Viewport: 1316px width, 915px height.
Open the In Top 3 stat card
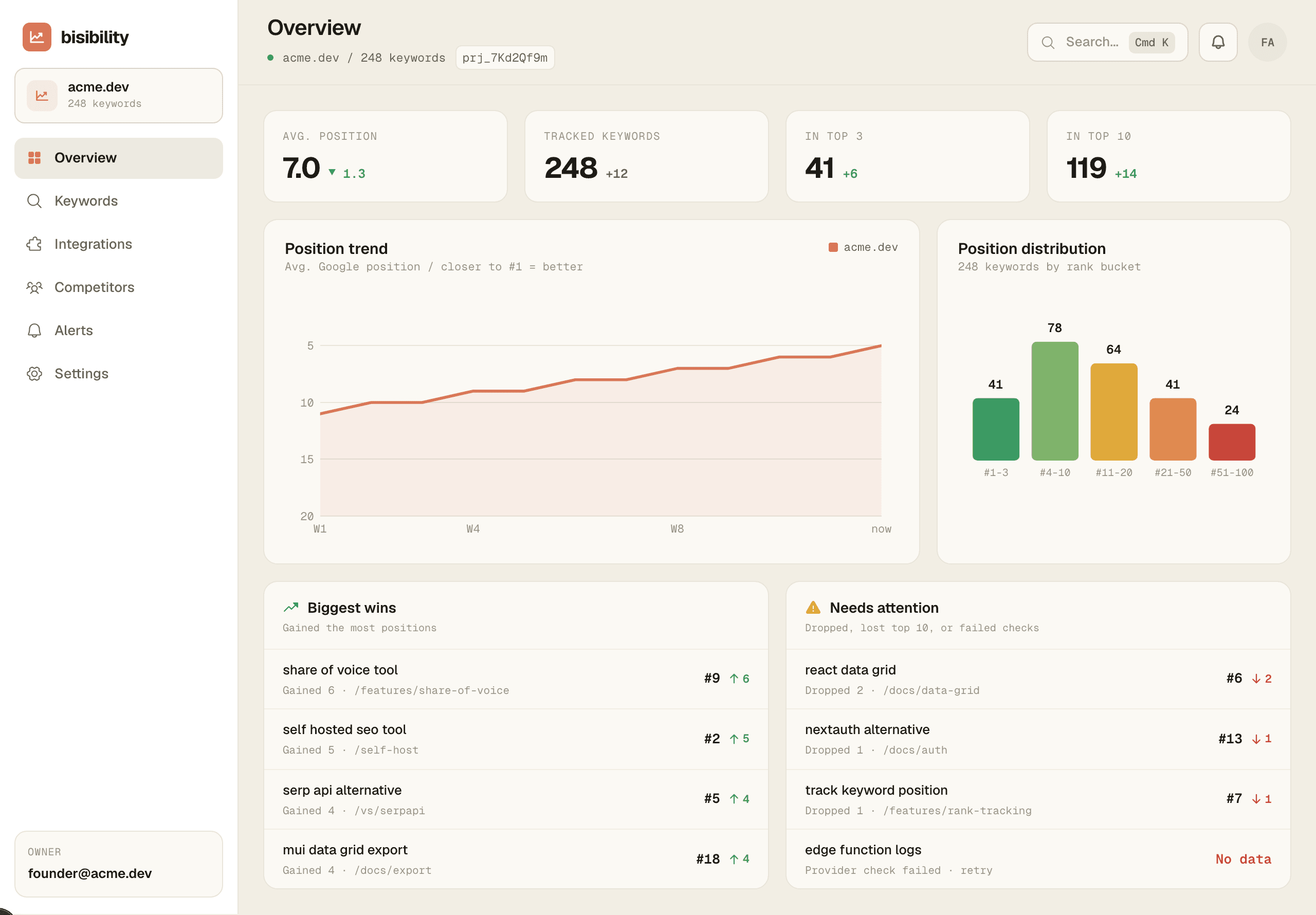coord(907,156)
